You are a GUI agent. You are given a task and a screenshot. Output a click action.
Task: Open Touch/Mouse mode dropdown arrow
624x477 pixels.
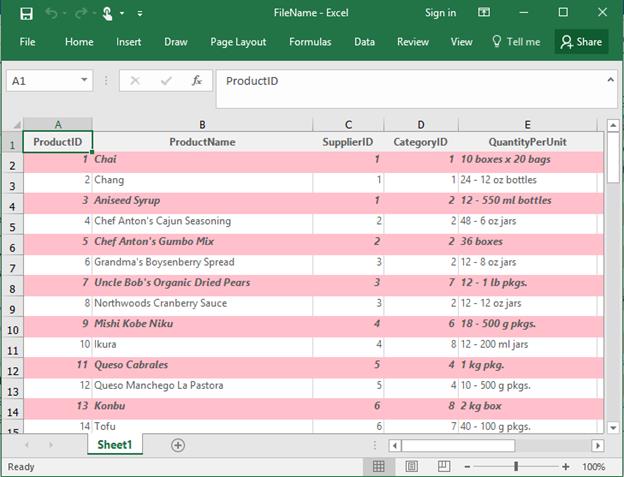122,13
